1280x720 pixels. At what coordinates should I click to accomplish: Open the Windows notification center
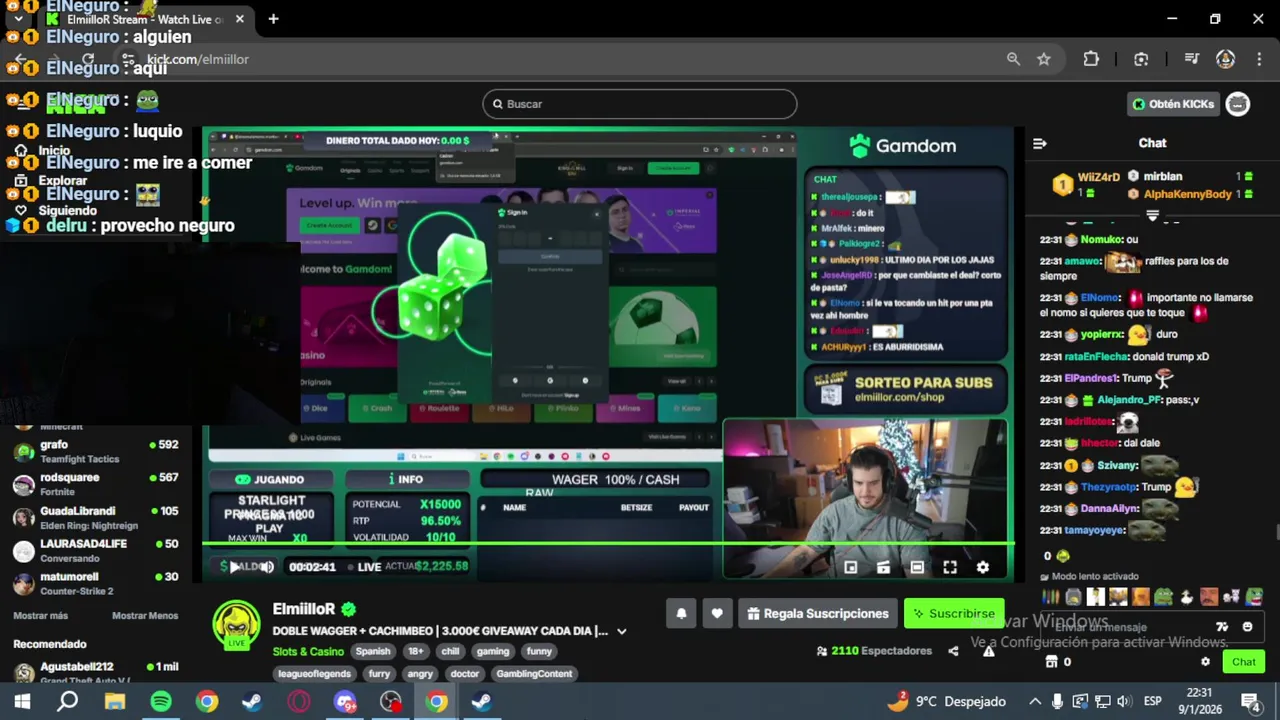(x=1251, y=702)
